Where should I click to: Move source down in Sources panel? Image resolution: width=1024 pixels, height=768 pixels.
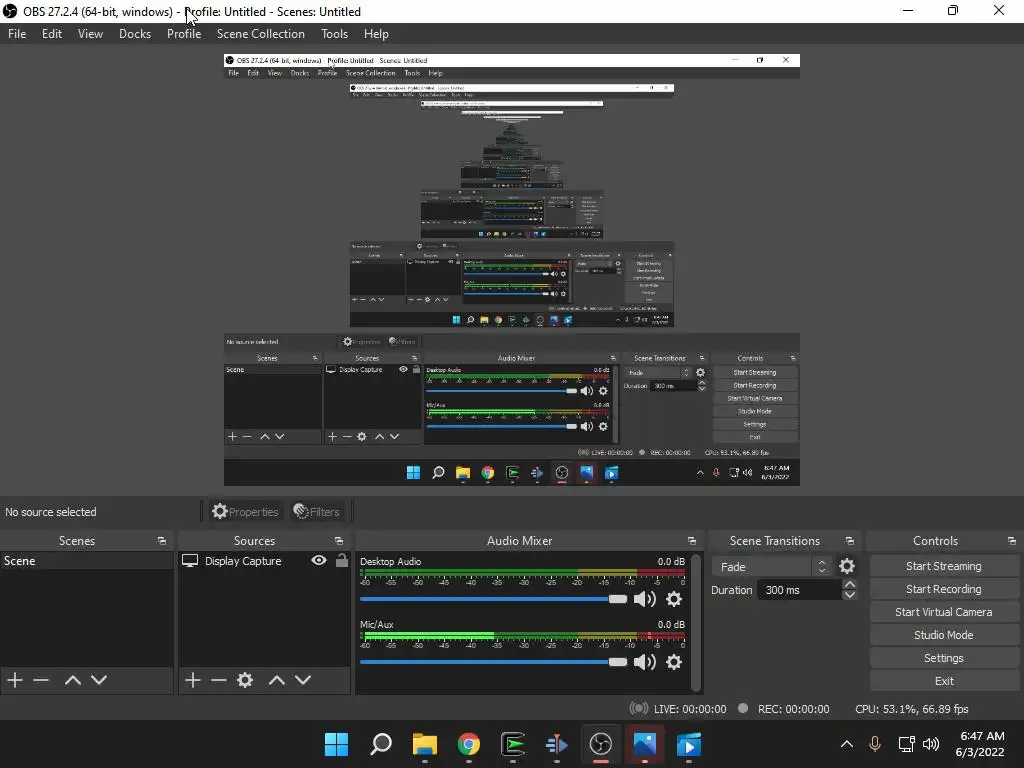tap(303, 680)
